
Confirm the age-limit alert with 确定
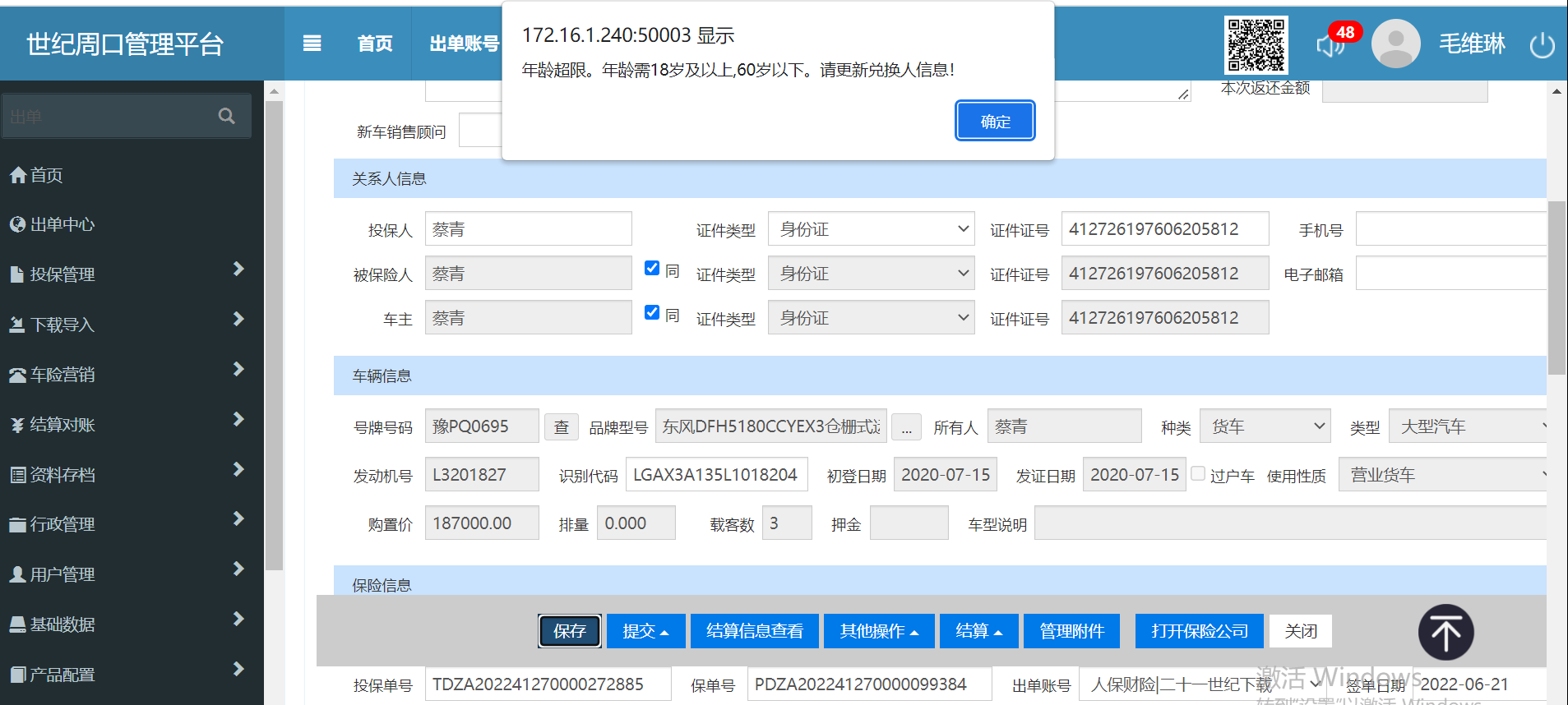coord(995,121)
